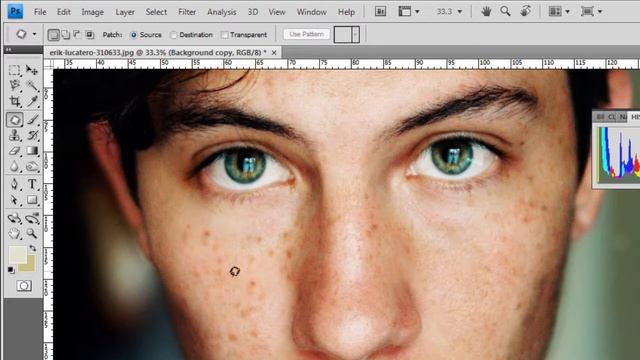Screen dimensions: 640x360
Task: Launch Adobe Bridge from the application bar
Action: pos(380,11)
